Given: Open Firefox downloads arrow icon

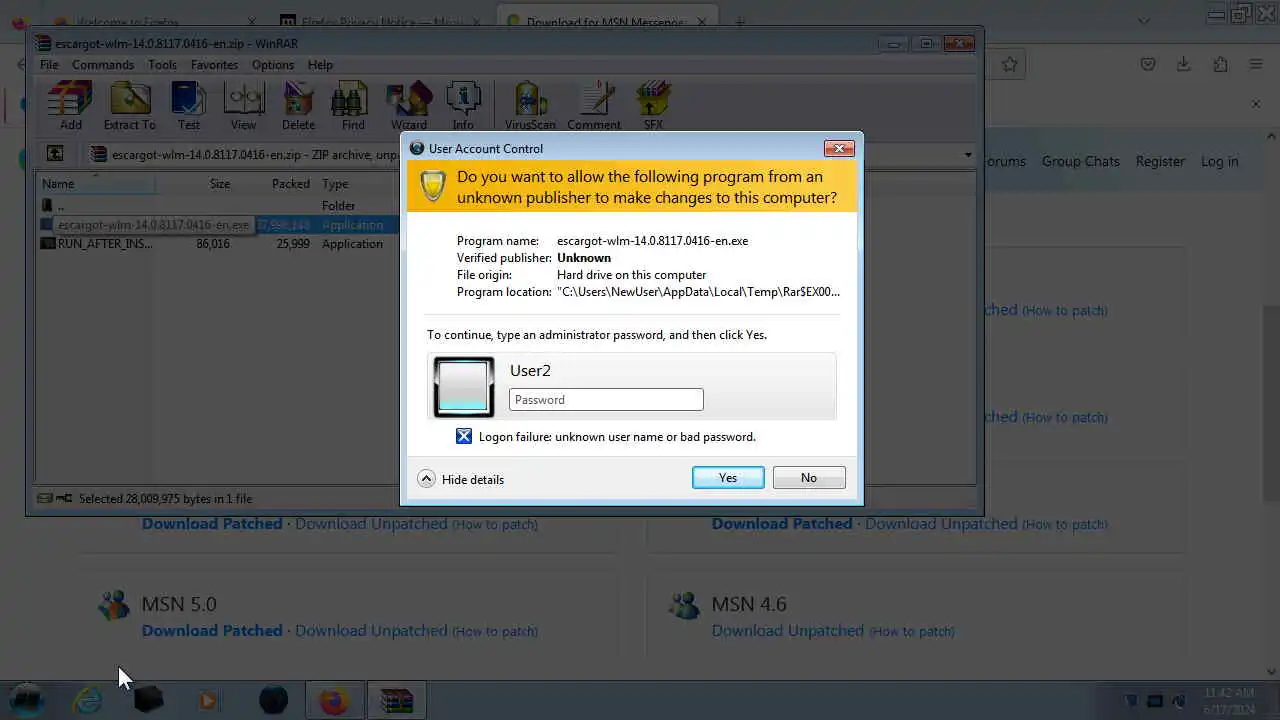Looking at the screenshot, I should click(1183, 64).
